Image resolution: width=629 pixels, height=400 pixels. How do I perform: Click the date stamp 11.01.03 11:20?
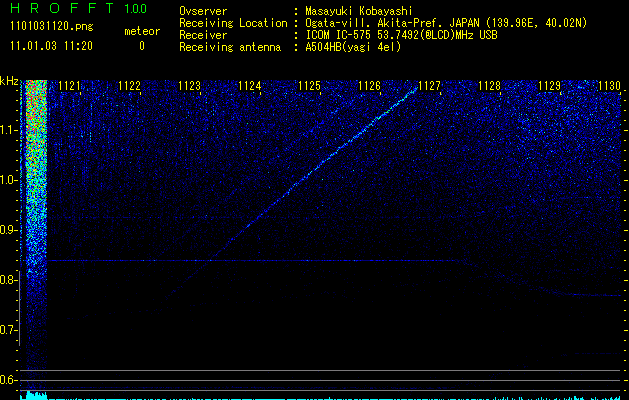pyautogui.click(x=51, y=46)
